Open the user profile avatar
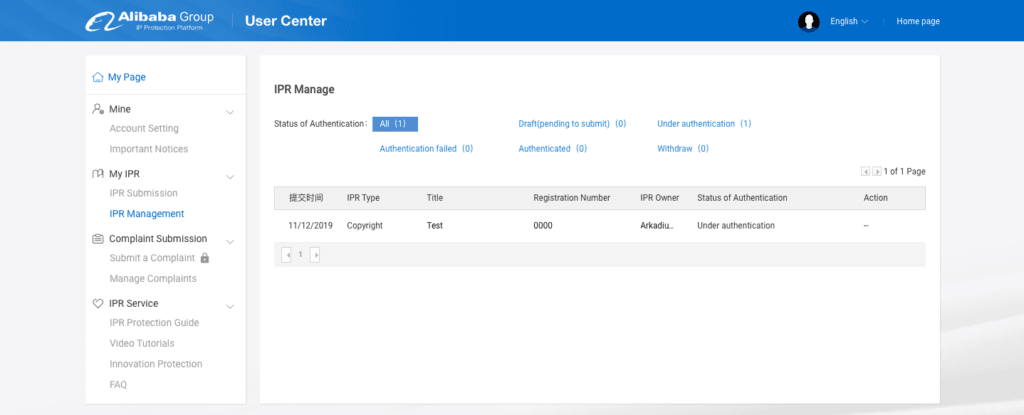Viewport: 1024px width, 415px height. click(x=809, y=21)
